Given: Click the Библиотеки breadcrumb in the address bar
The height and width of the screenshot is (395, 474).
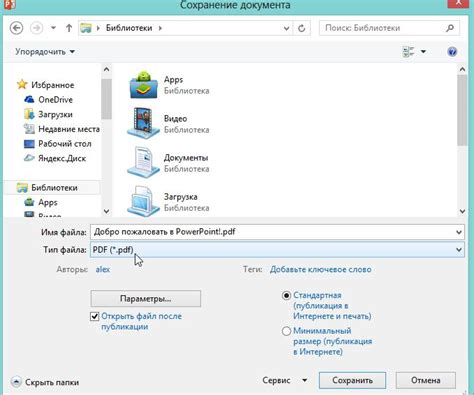Looking at the screenshot, I should pyautogui.click(x=129, y=28).
